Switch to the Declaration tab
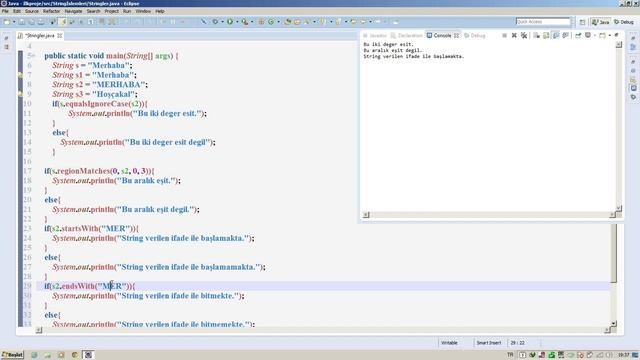The width and height of the screenshot is (640, 360). pos(407,36)
